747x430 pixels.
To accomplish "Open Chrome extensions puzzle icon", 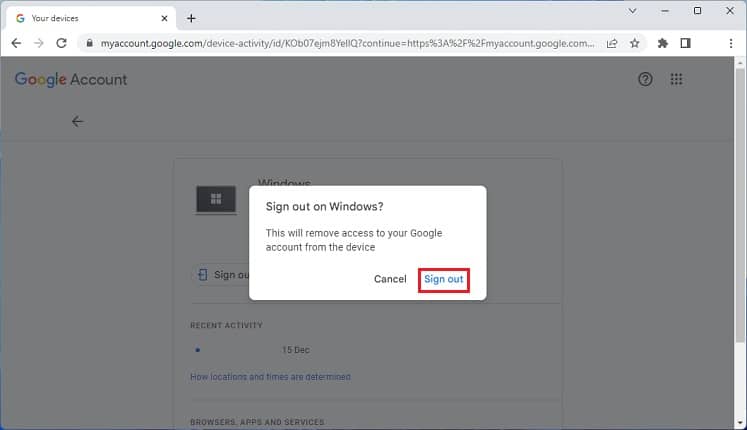I will click(x=662, y=43).
